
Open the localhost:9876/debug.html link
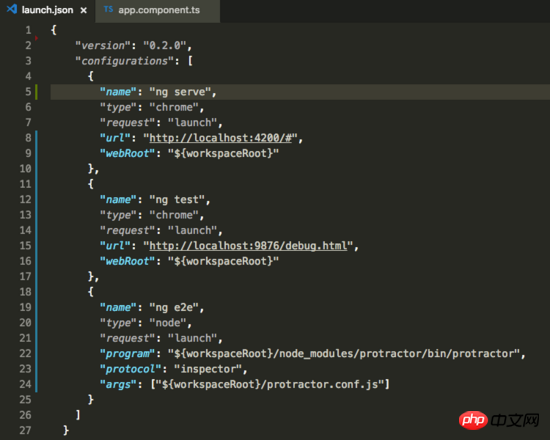pyautogui.click(x=248, y=246)
